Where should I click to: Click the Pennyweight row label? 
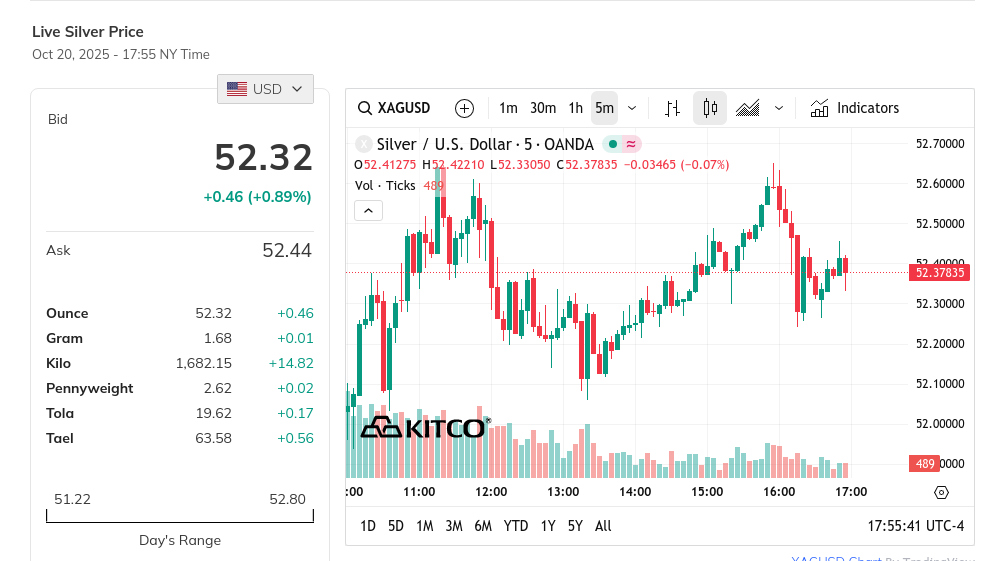point(90,388)
